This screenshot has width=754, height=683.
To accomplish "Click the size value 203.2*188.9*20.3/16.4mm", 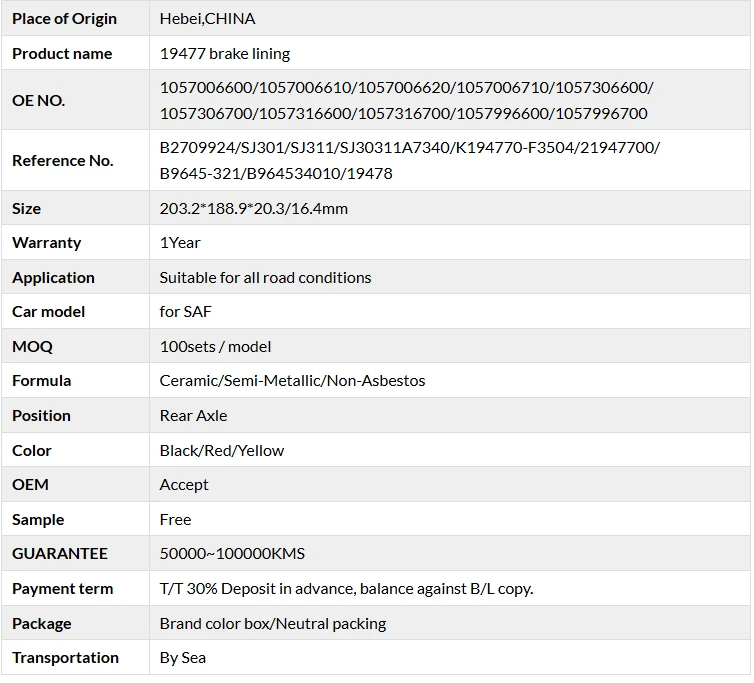I will tap(253, 209).
